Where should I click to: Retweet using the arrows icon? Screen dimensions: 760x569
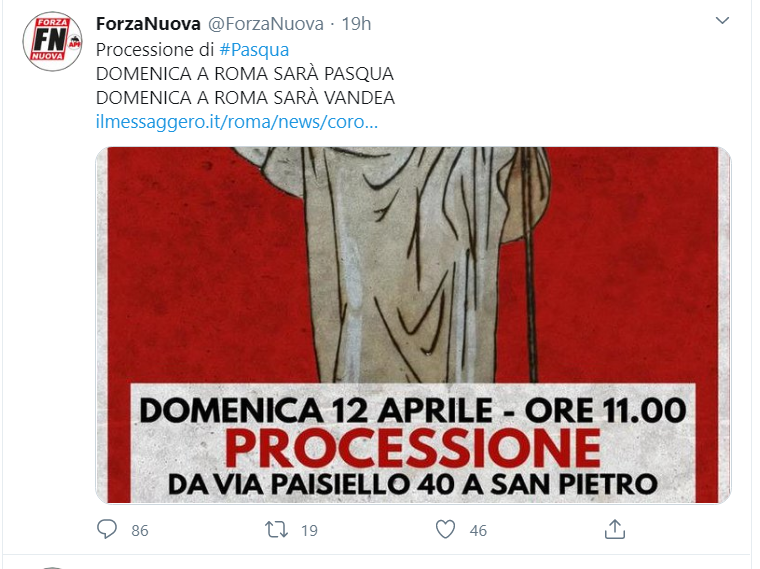coord(276,529)
